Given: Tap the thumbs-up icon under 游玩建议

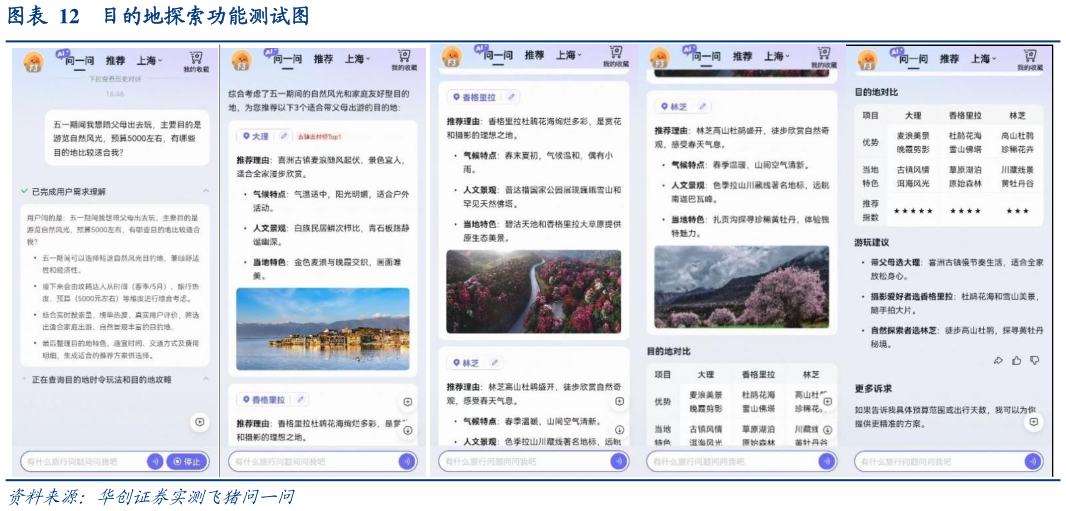Looking at the screenshot, I should [1016, 360].
